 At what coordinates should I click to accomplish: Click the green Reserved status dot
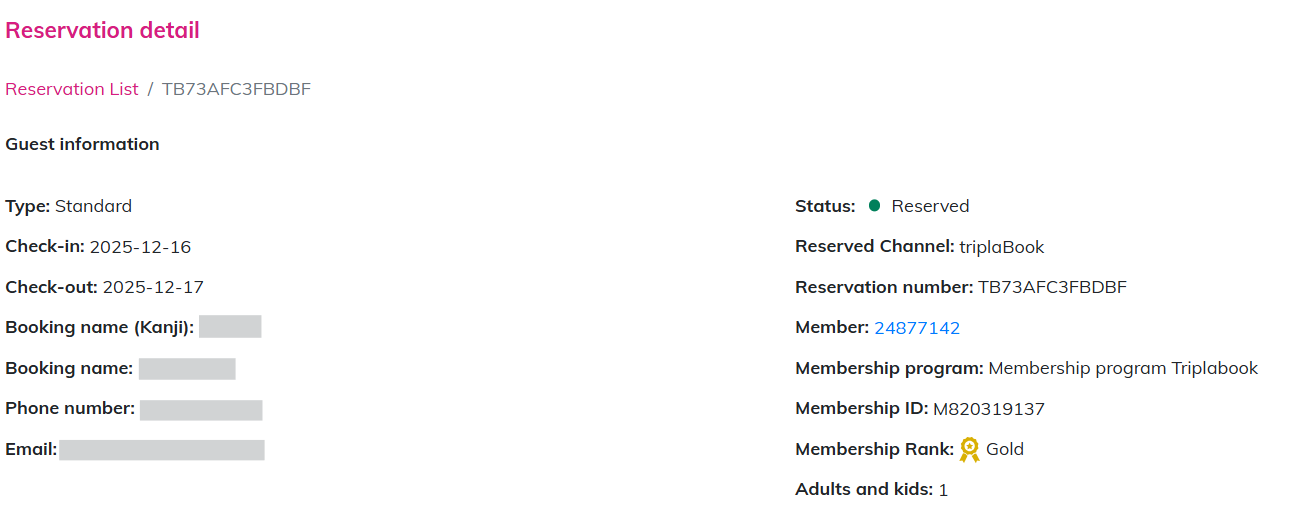pos(874,206)
